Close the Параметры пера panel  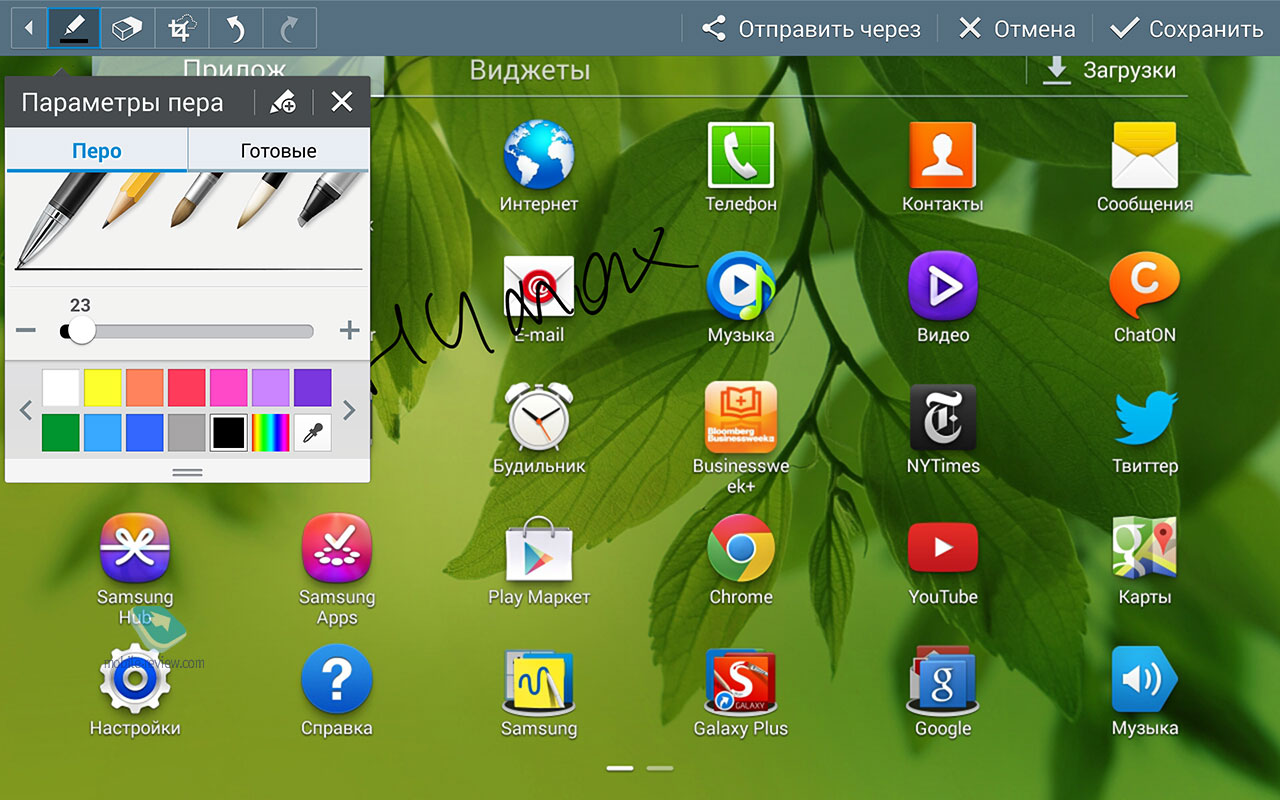tap(342, 102)
